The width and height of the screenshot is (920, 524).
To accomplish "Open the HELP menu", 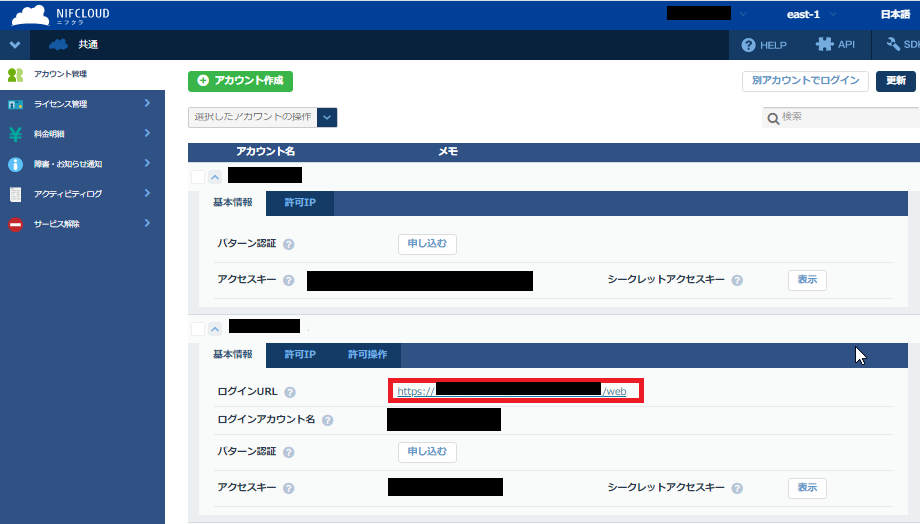I will (x=763, y=45).
